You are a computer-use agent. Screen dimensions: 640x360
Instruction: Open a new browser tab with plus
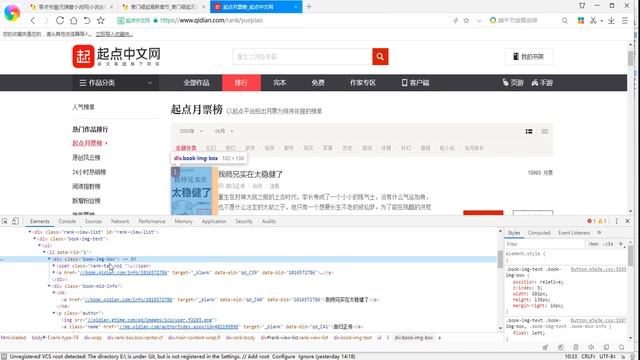[x=309, y=7]
